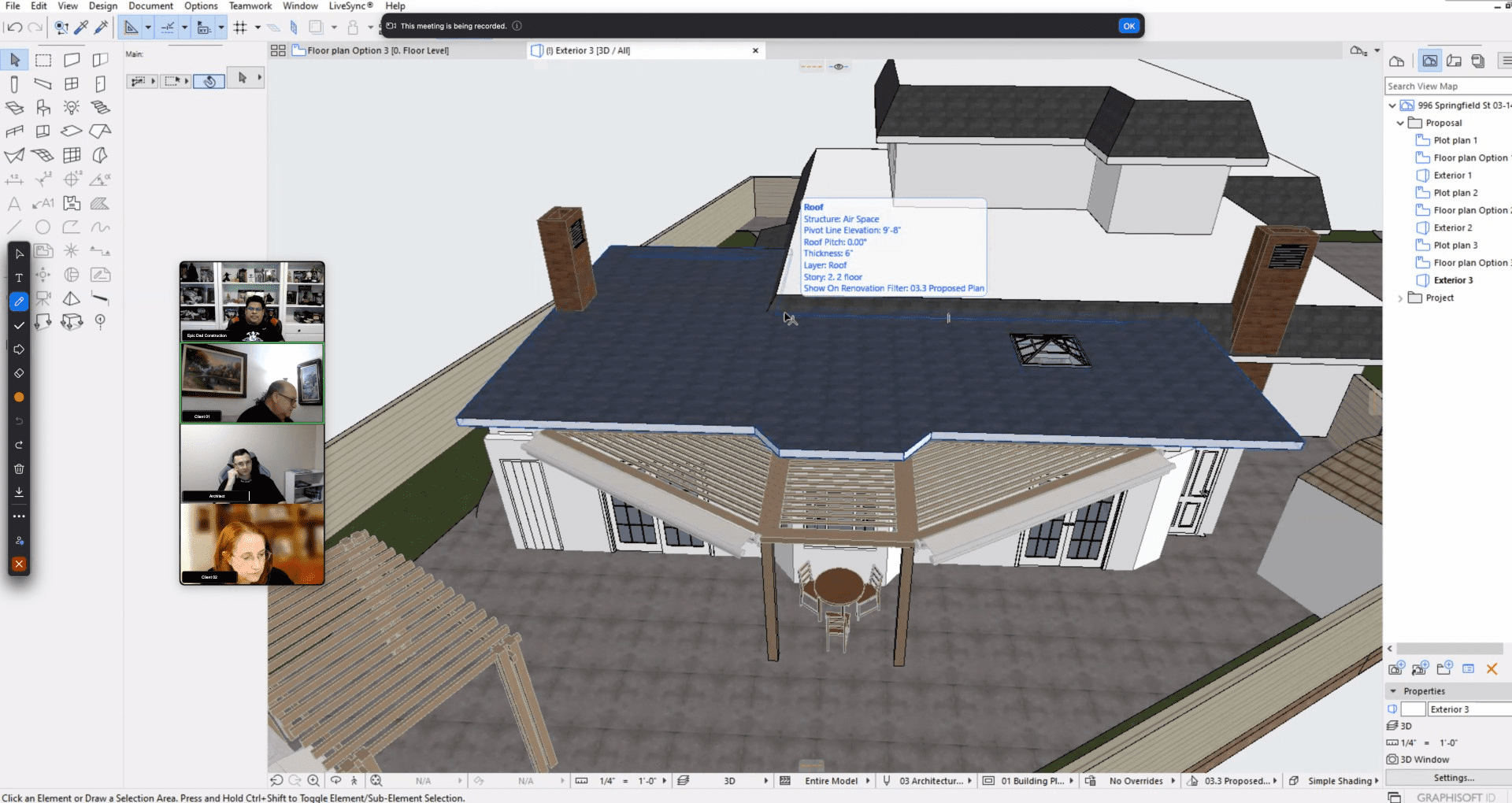Click the Search View Map field
The height and width of the screenshot is (803, 1512).
pyautogui.click(x=1445, y=86)
